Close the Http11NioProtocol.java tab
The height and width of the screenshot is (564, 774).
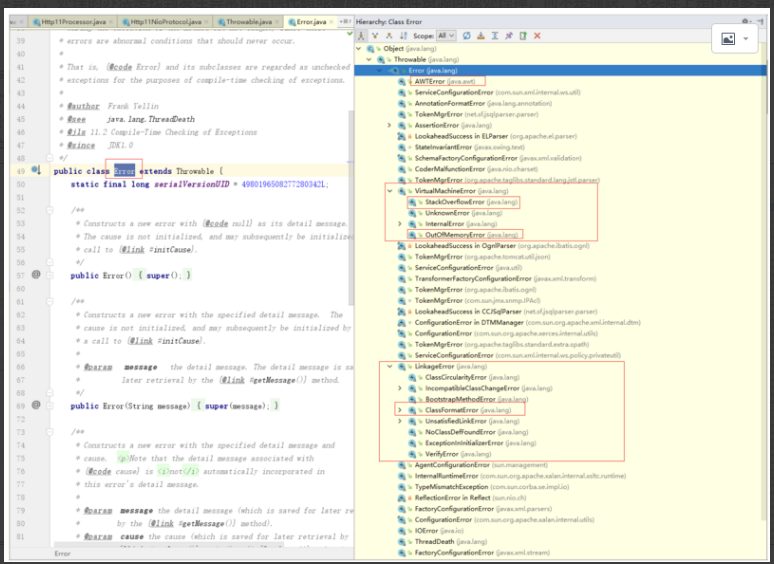click(207, 22)
